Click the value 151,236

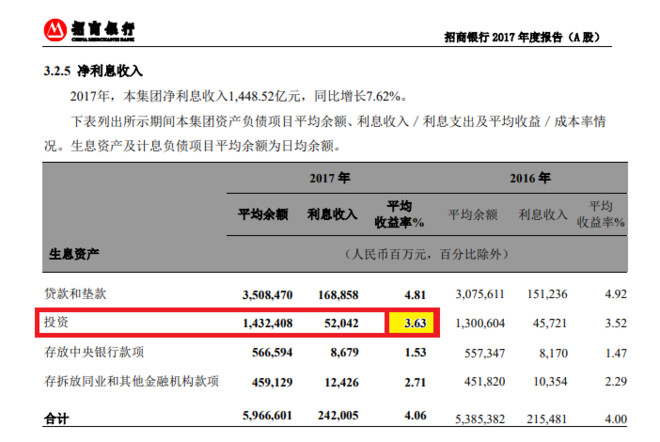point(547,294)
